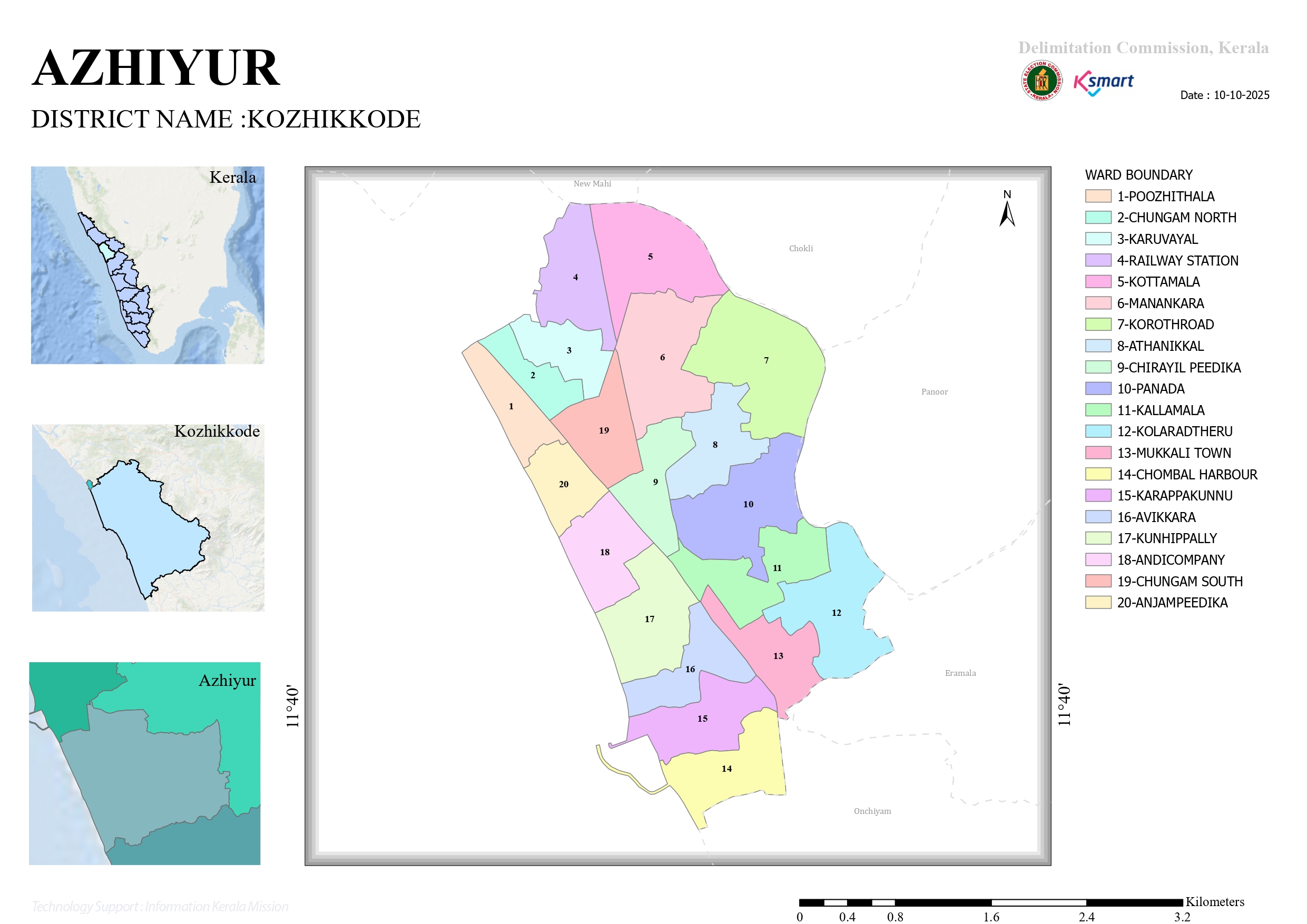Image resolution: width=1307 pixels, height=924 pixels.
Task: Click the Kilometers scale bar
Action: (991, 902)
